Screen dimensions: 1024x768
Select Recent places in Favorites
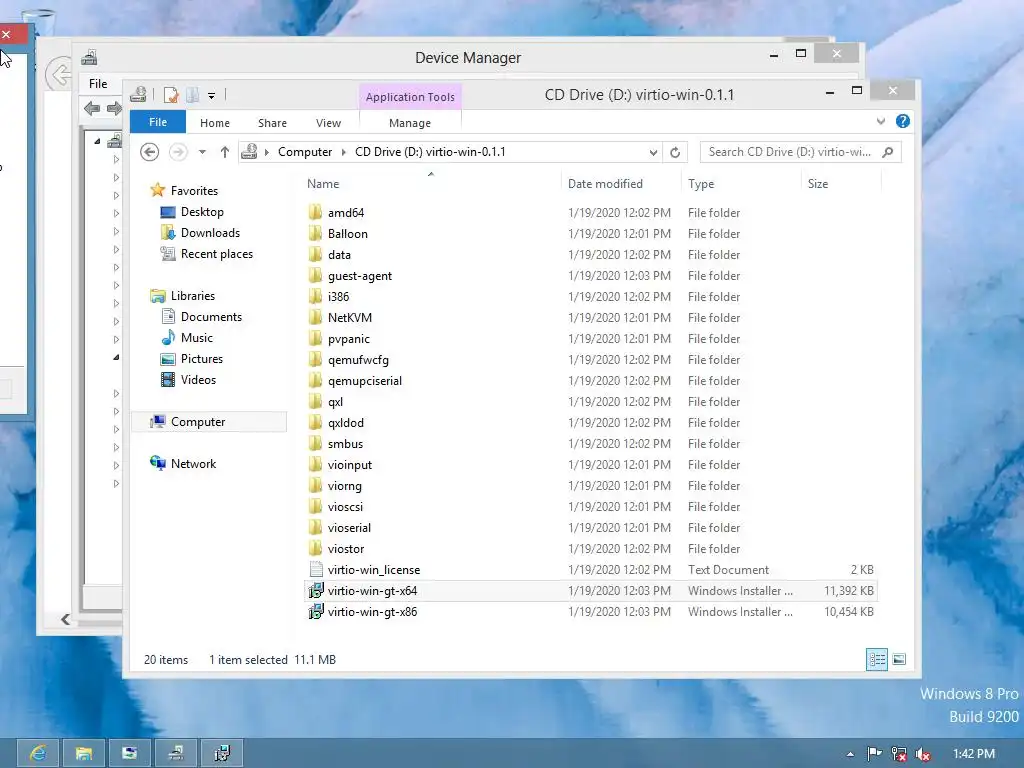217,253
